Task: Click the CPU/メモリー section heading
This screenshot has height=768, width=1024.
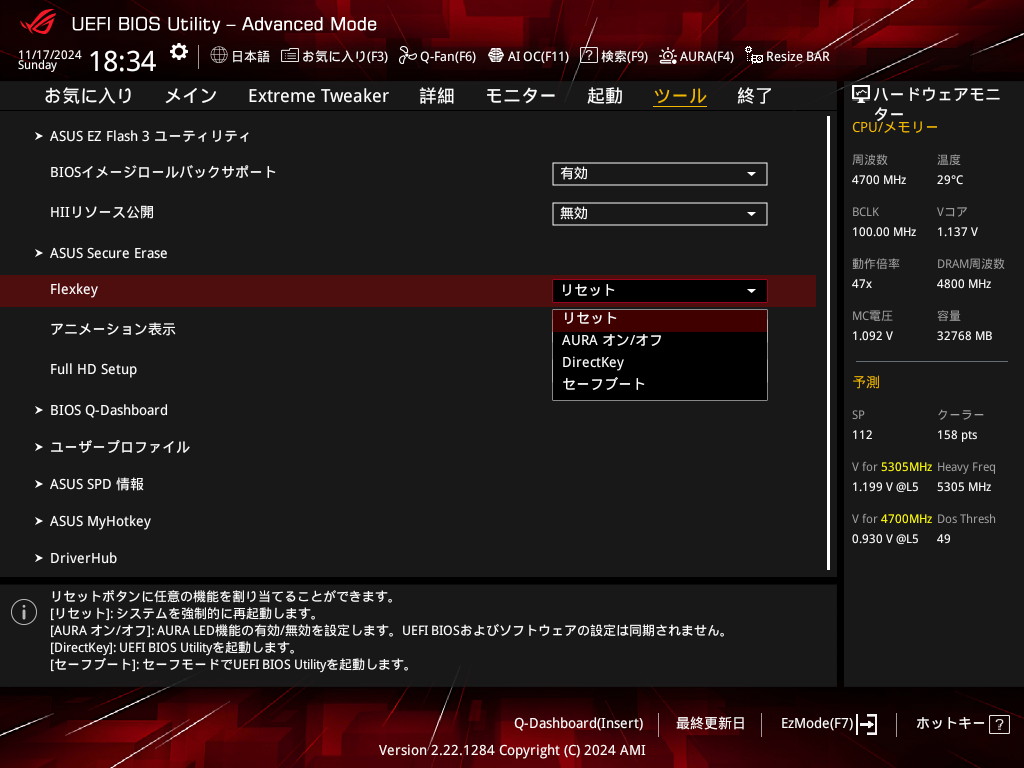Action: 894,127
